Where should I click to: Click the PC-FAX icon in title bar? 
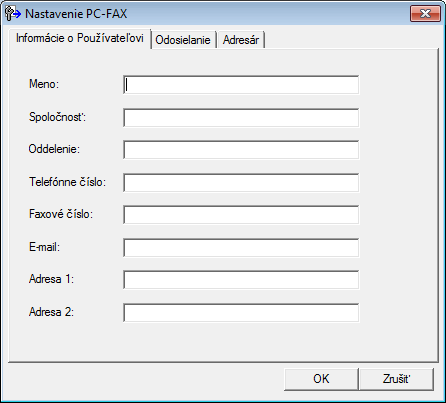click(x=13, y=14)
